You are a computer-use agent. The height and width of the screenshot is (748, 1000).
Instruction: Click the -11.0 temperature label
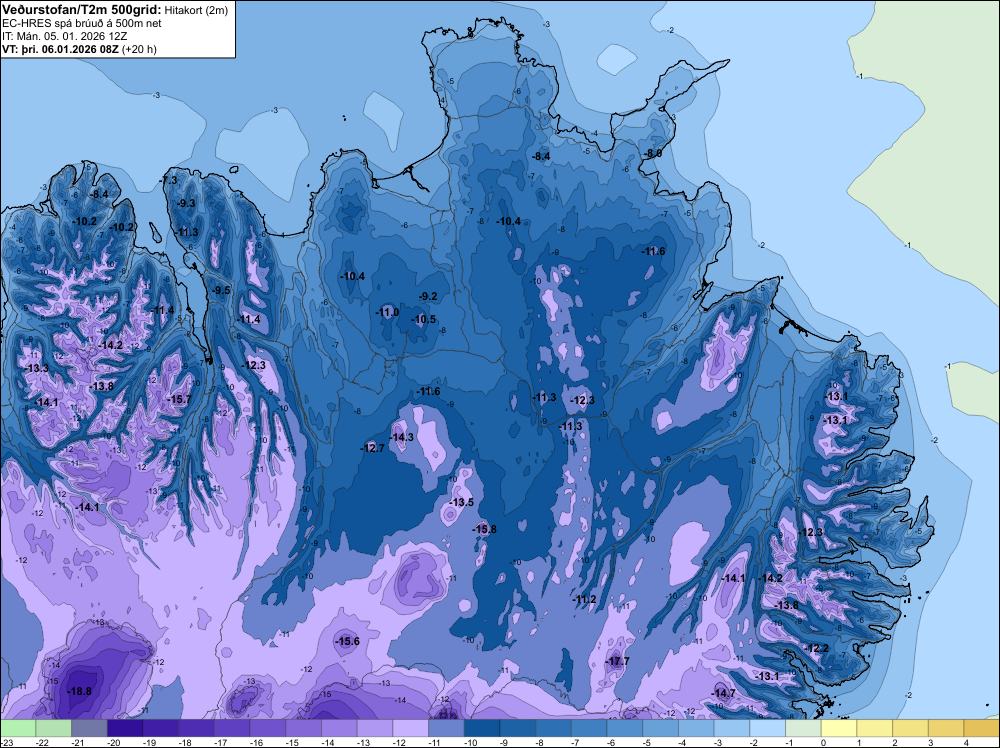387,312
